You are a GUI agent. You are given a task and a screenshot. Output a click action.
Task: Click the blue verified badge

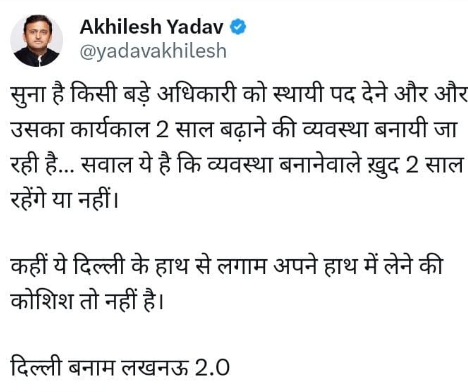point(238,27)
